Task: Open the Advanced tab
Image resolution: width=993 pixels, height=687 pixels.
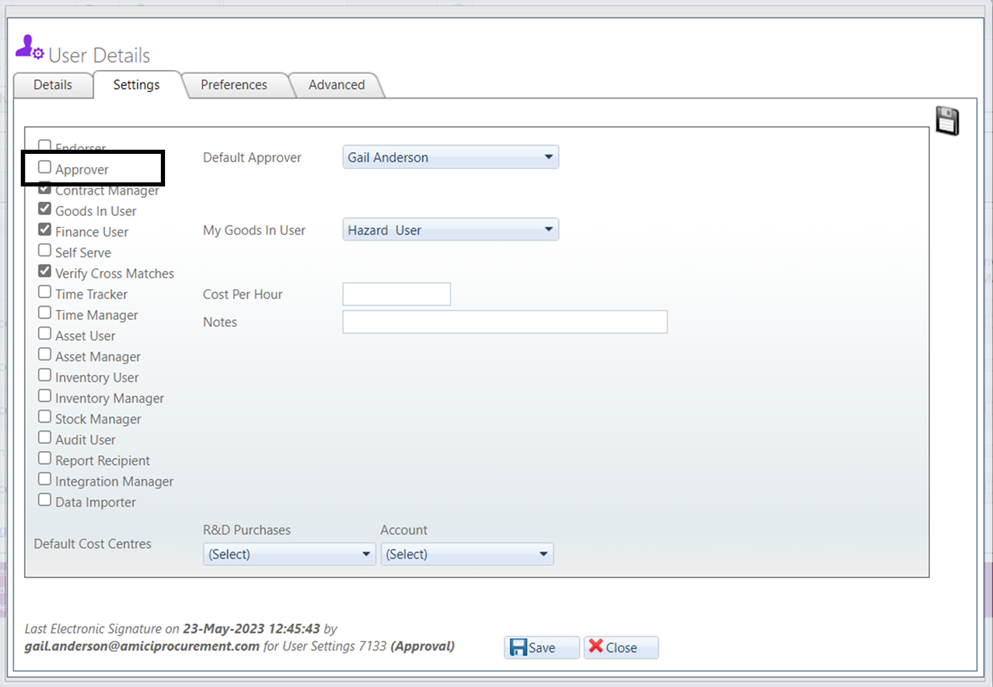Action: click(x=336, y=85)
